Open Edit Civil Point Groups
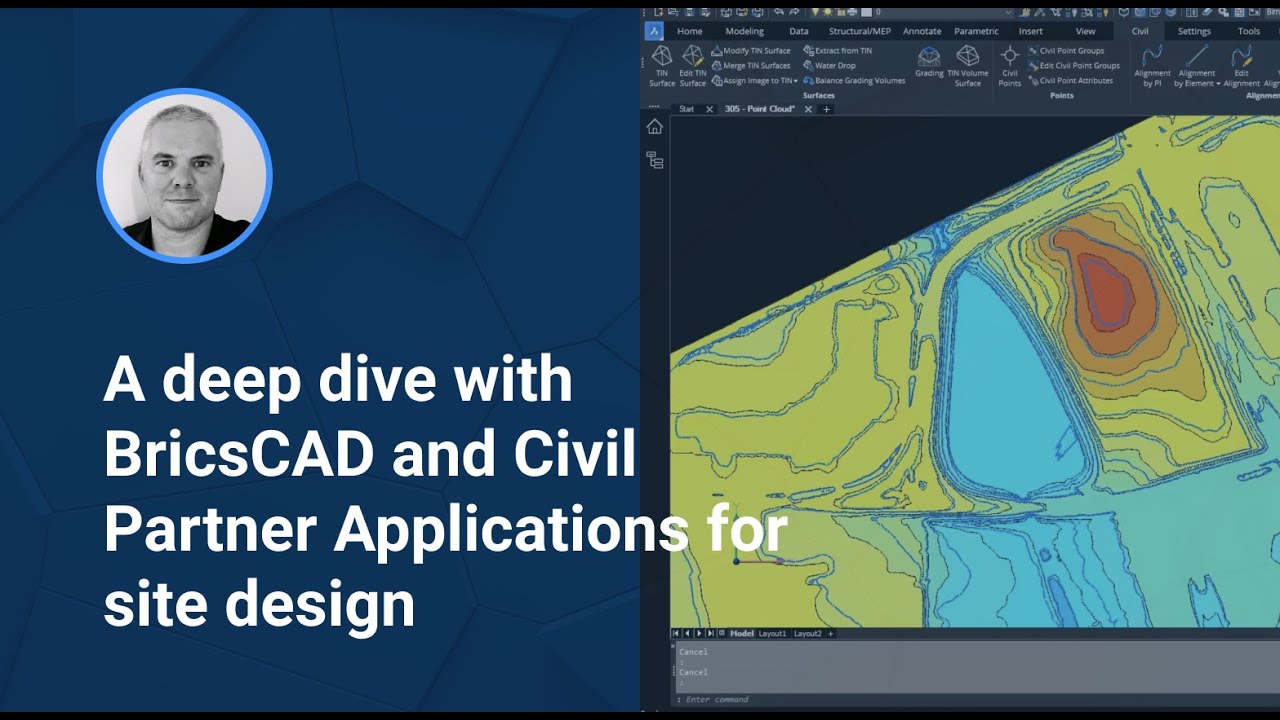Image resolution: width=1280 pixels, height=720 pixels. coord(1073,65)
